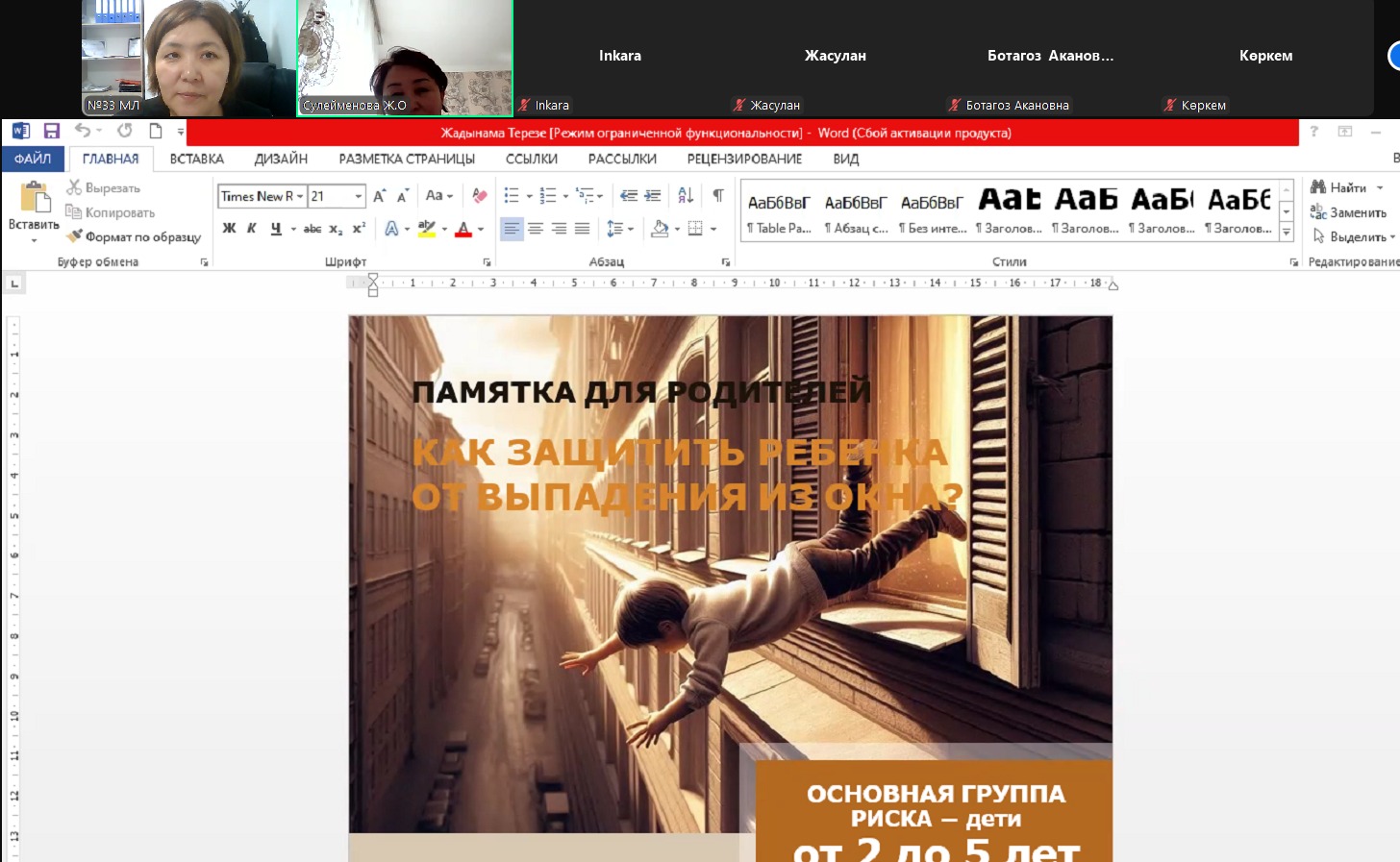Screen dimensions: 1400x862
Task: Toggle bold (Ж) formatting
Action: 229,229
